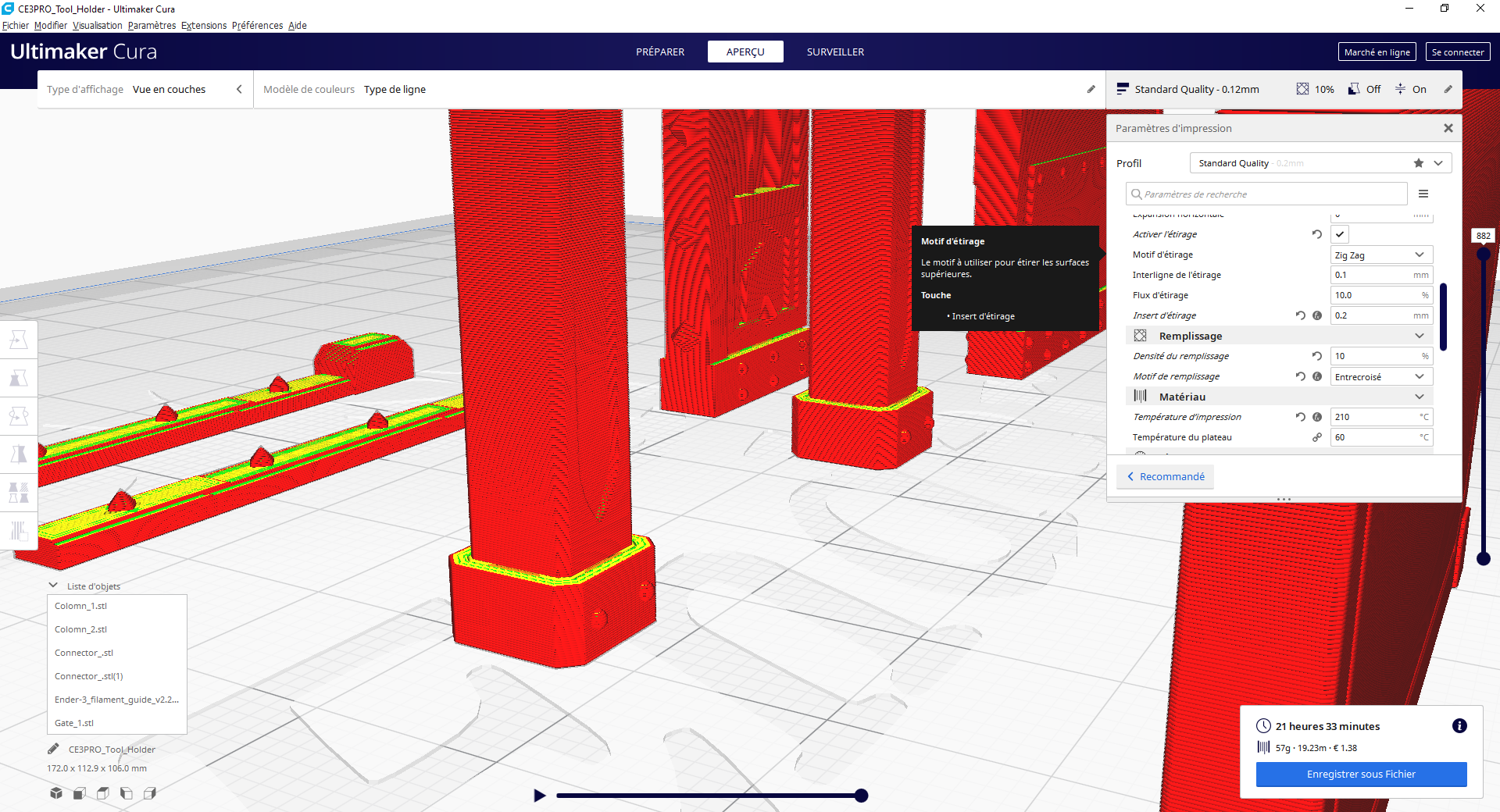Click the APERÇU stage tab
The height and width of the screenshot is (812, 1500).
745,52
